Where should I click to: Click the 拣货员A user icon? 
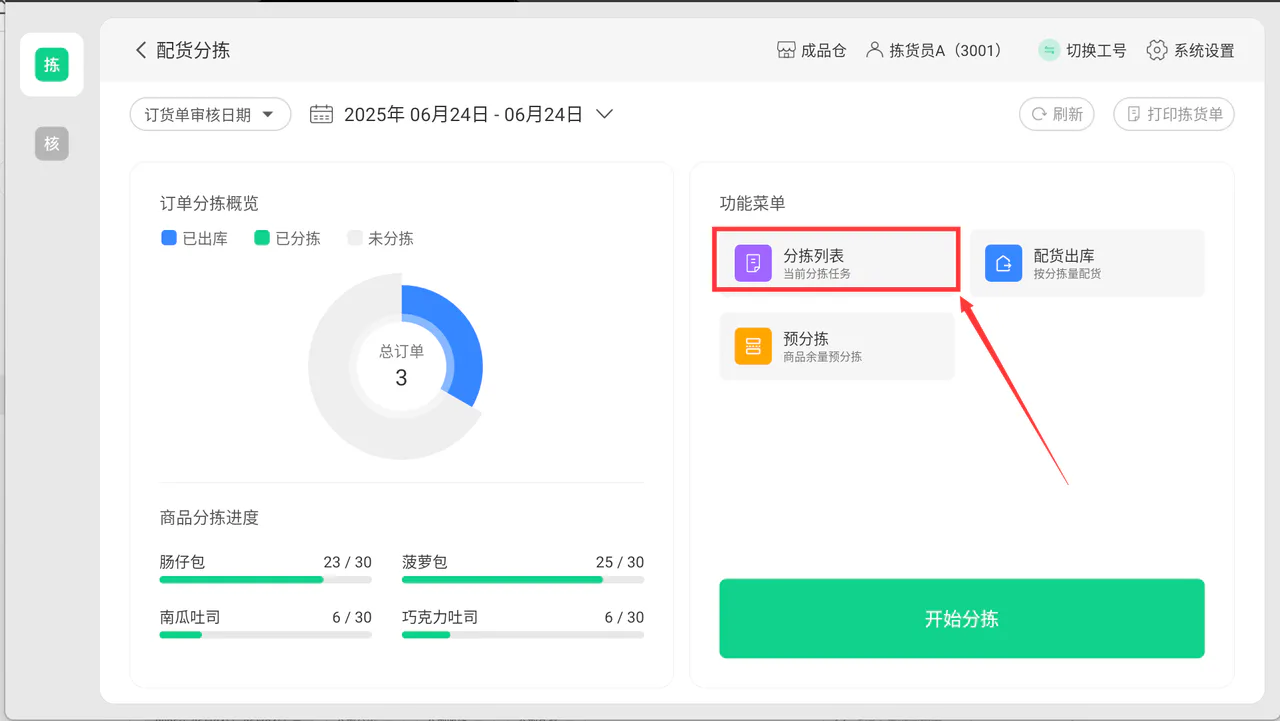tap(875, 50)
